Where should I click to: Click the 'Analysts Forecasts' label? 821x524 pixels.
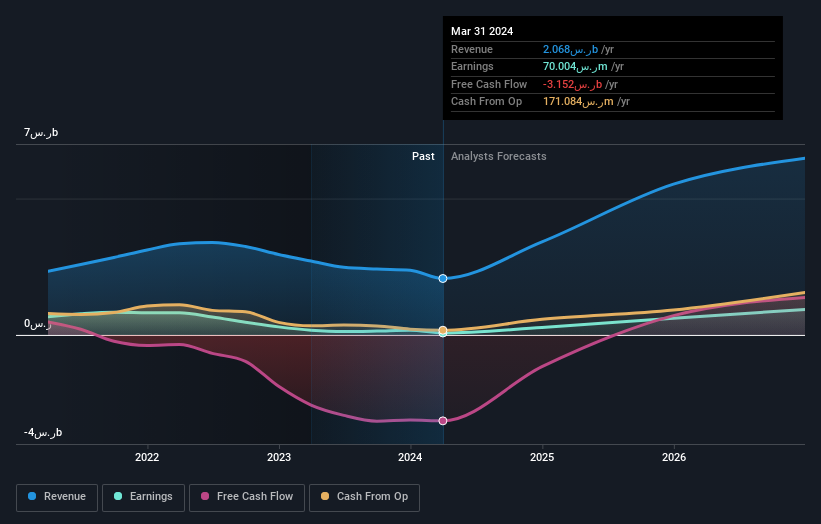tap(498, 156)
